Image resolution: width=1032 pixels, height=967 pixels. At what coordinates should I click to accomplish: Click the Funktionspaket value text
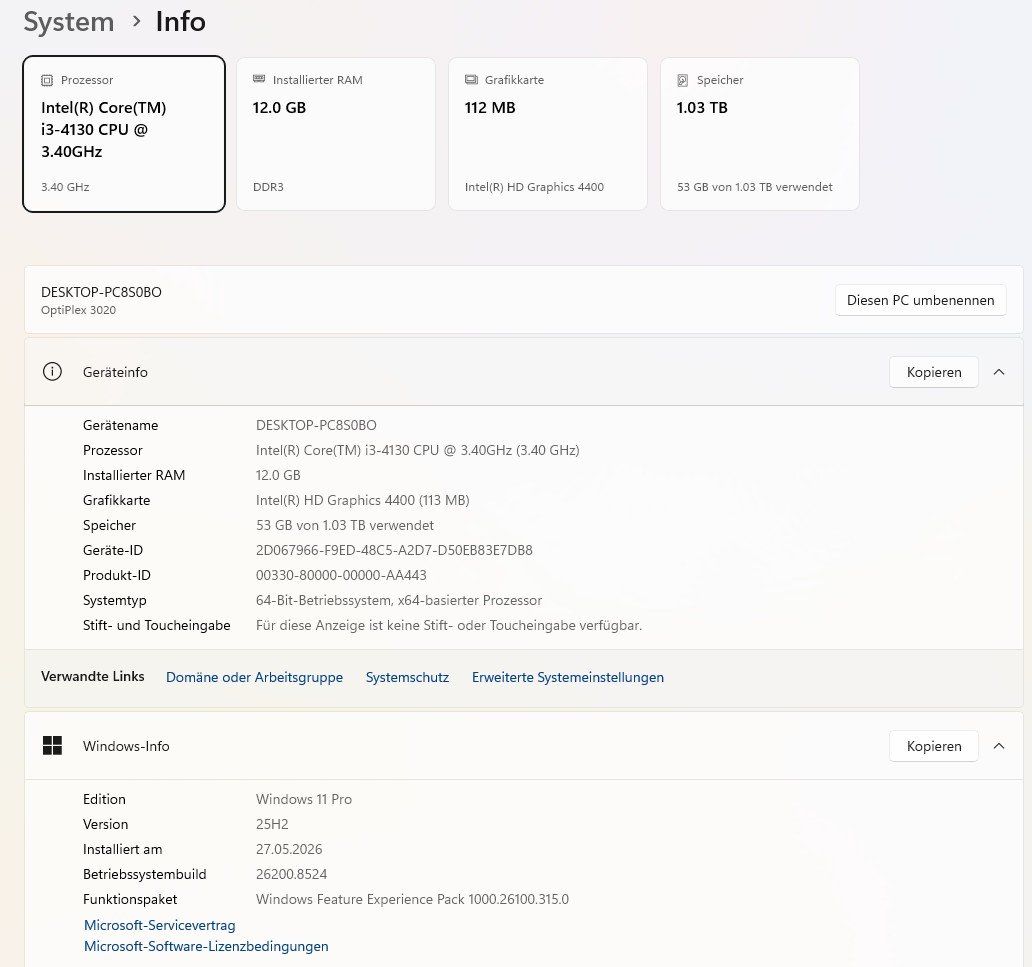click(x=412, y=899)
